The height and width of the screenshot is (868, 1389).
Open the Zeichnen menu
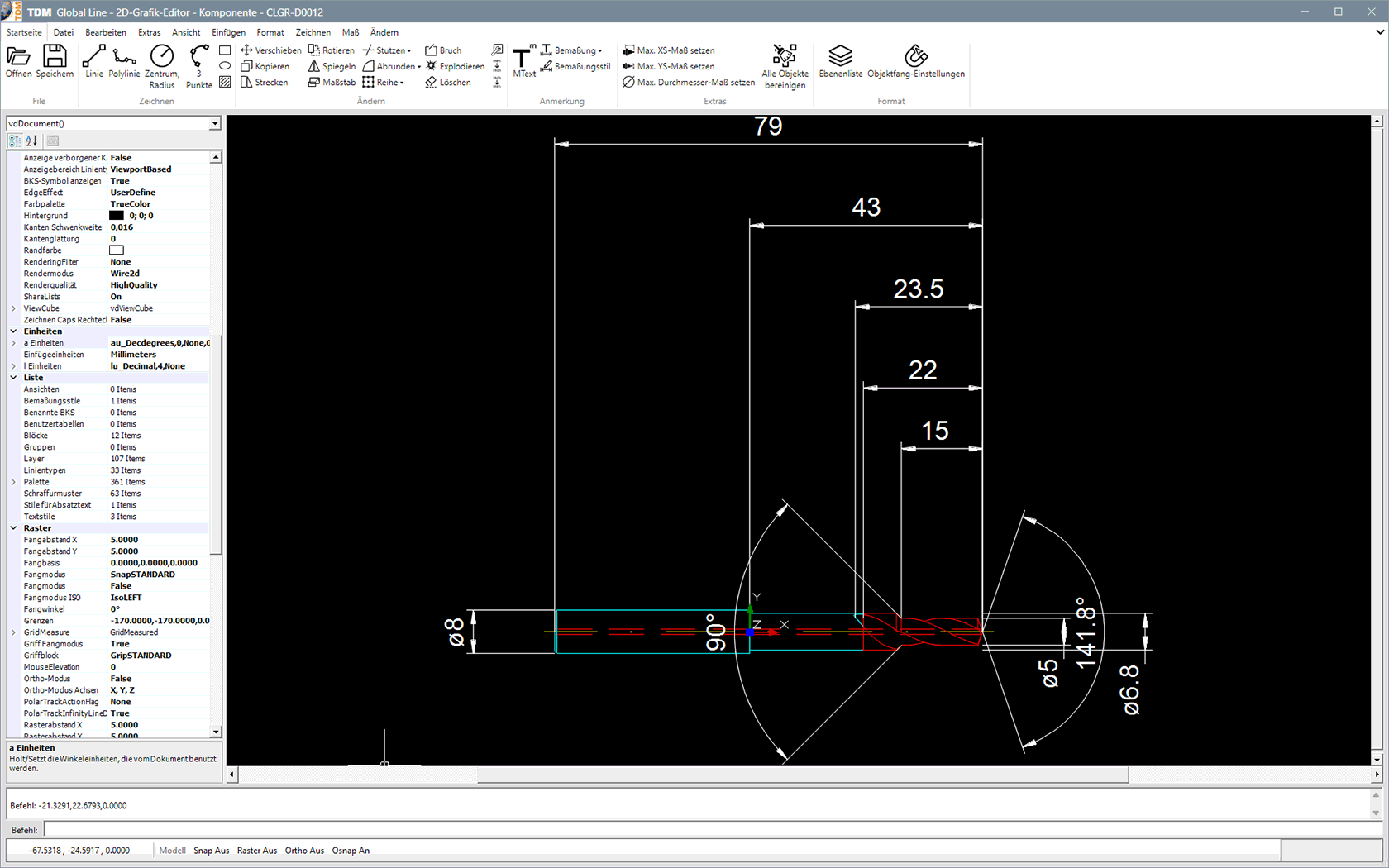tap(313, 32)
